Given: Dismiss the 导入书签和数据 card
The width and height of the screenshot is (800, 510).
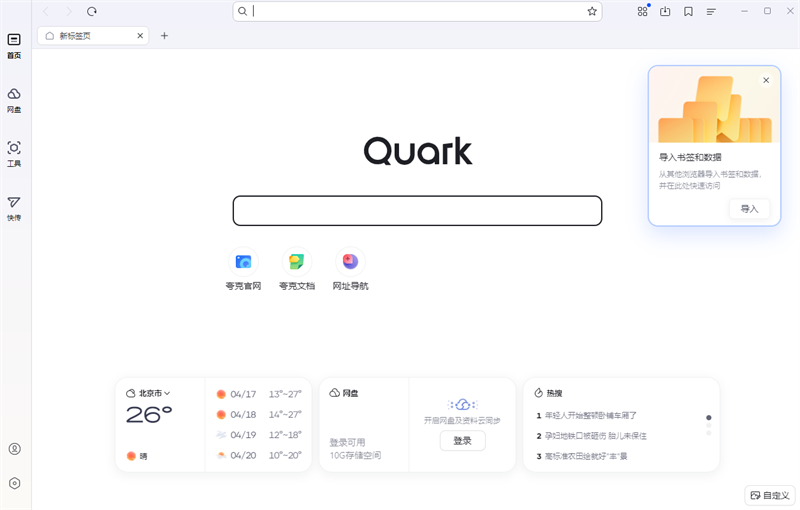Looking at the screenshot, I should click(x=766, y=80).
